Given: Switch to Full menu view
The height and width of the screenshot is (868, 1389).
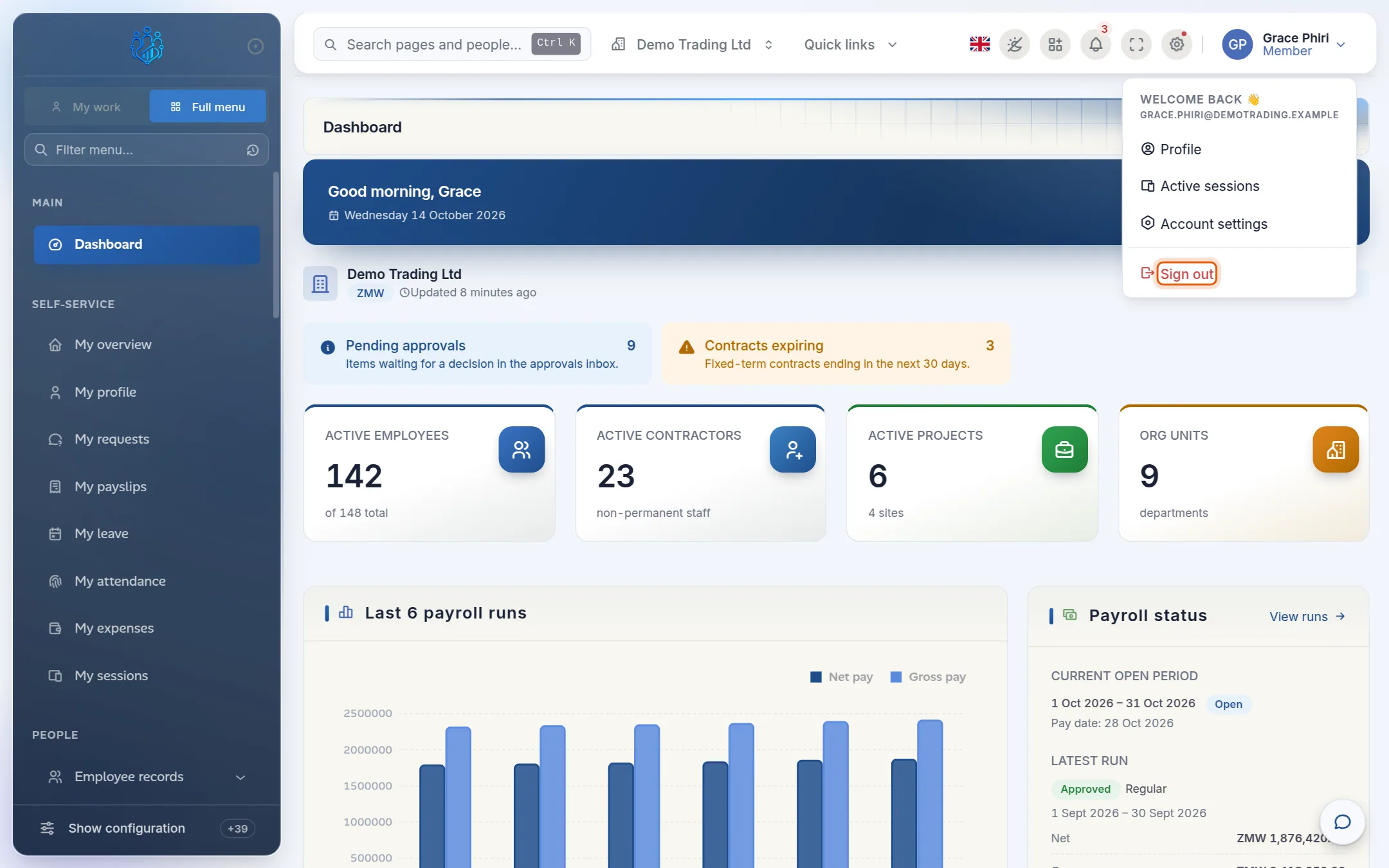Looking at the screenshot, I should [208, 107].
